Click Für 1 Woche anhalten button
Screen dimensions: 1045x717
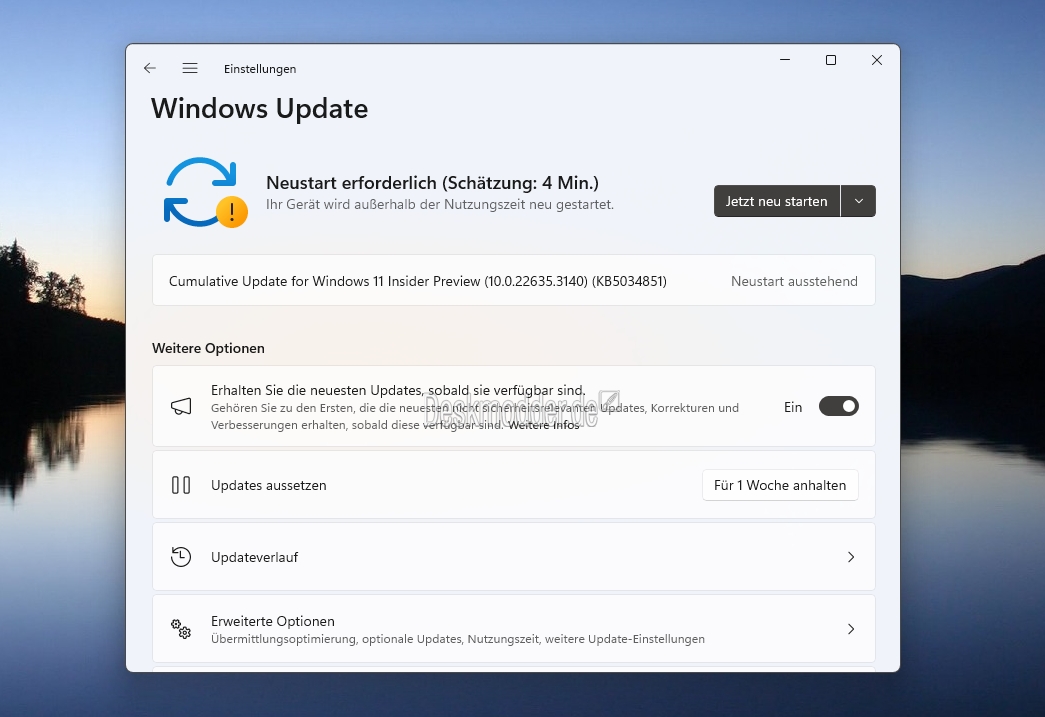coord(780,485)
